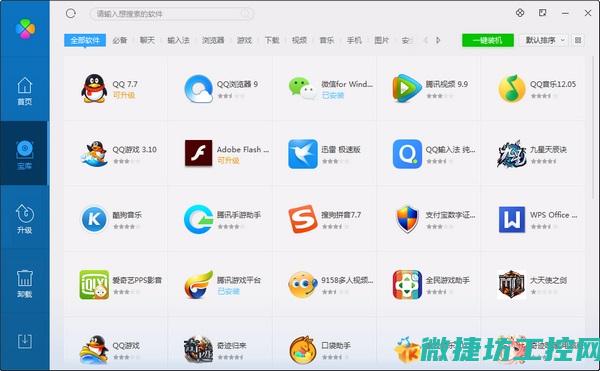
Task: Switch to the 必备 category tab
Action: (x=120, y=40)
